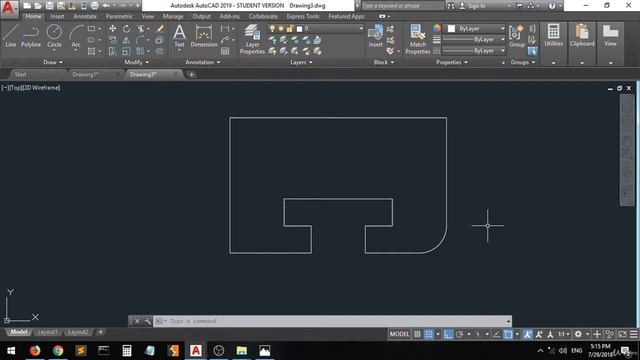Click Match Properties tool

point(418,39)
